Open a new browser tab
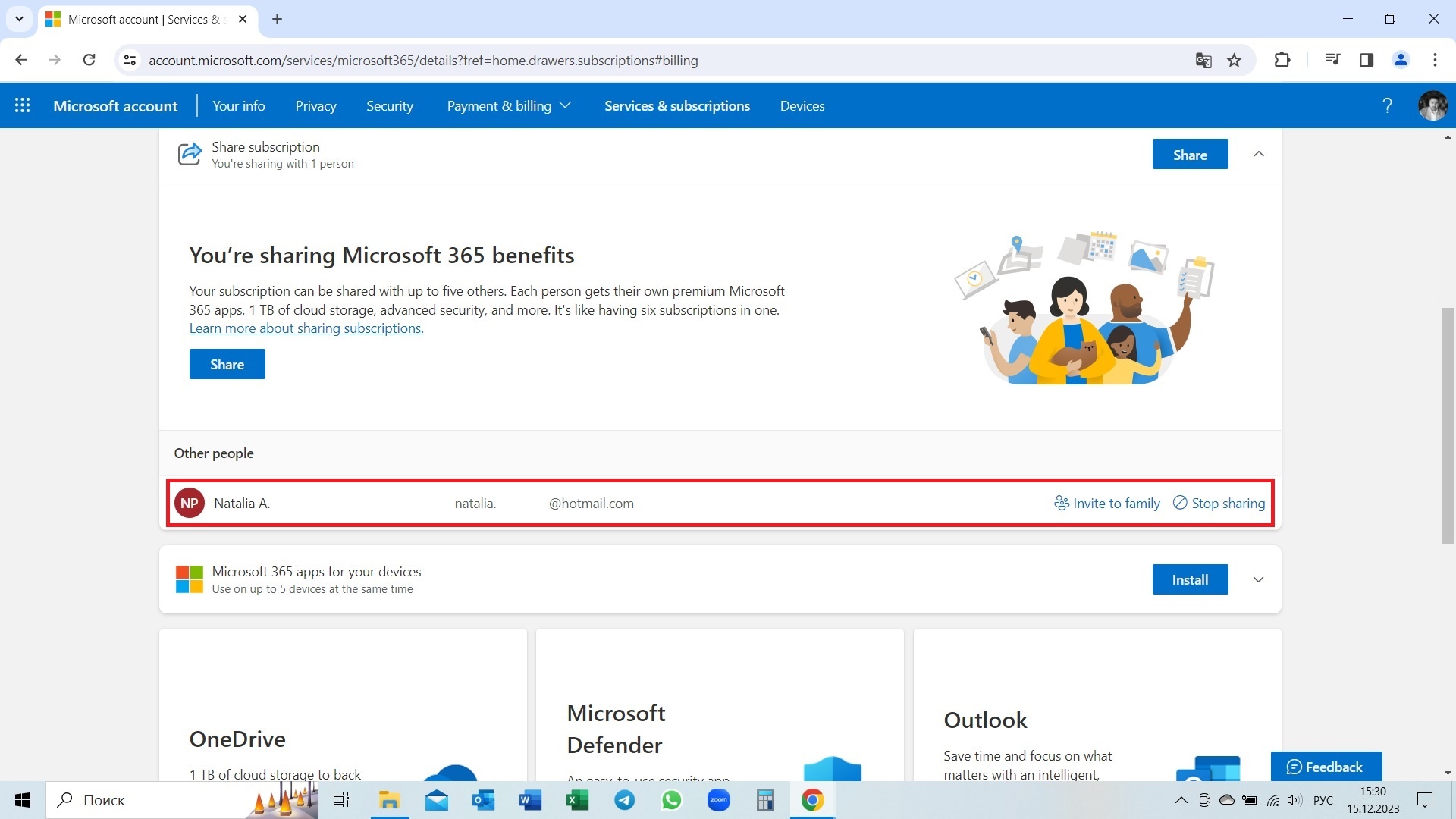 tap(277, 19)
